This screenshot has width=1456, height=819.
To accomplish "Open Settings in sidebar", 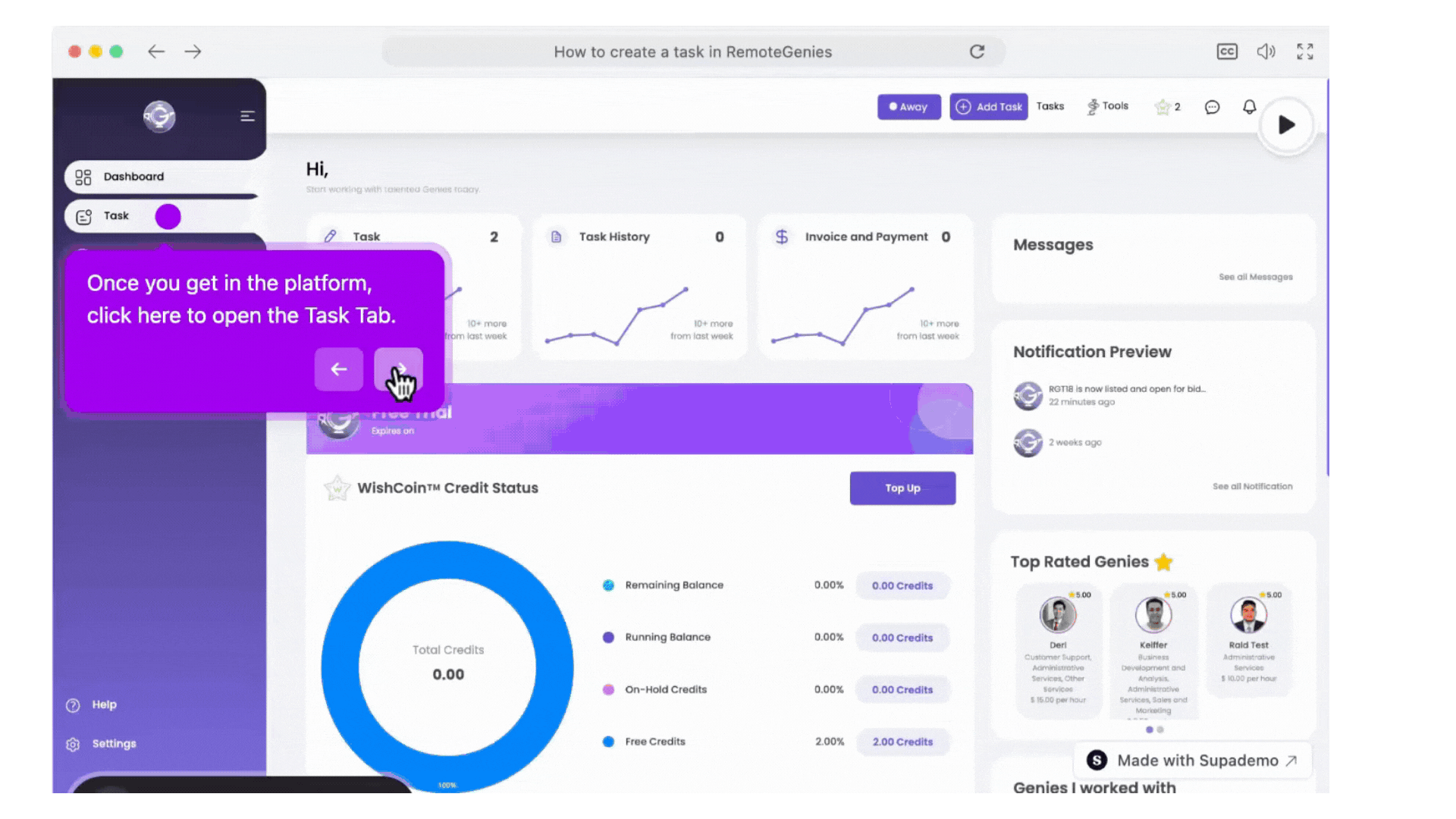I will [102, 744].
